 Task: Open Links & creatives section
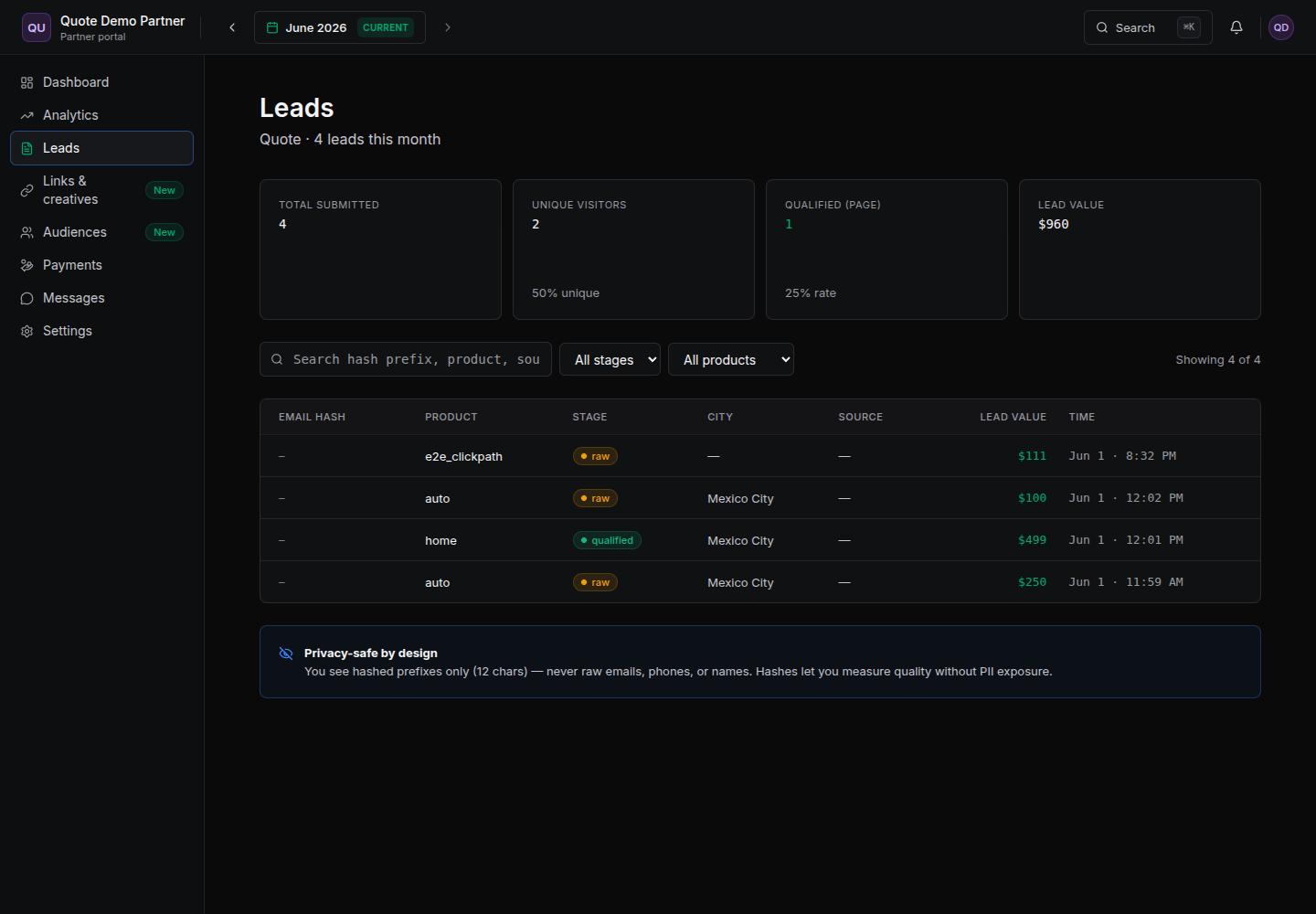click(x=101, y=190)
